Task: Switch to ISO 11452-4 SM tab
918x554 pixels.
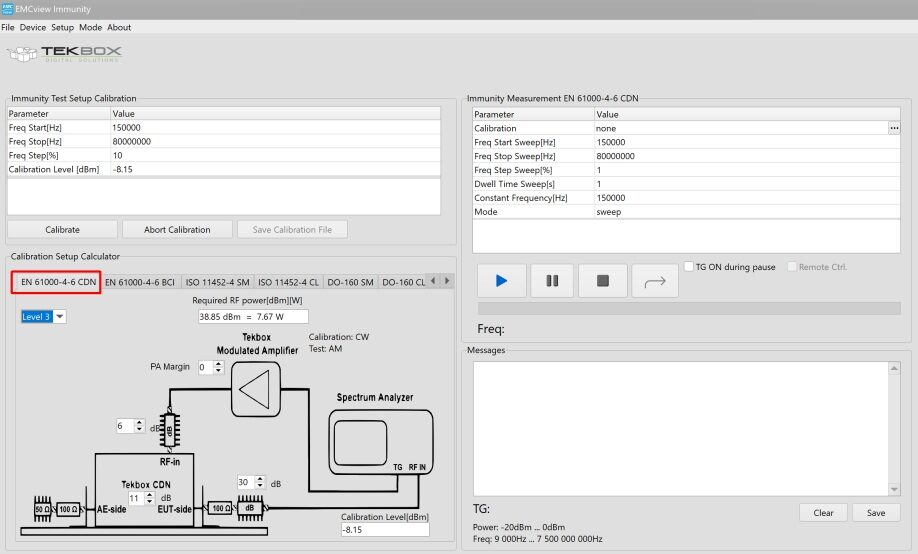Action: (217, 282)
